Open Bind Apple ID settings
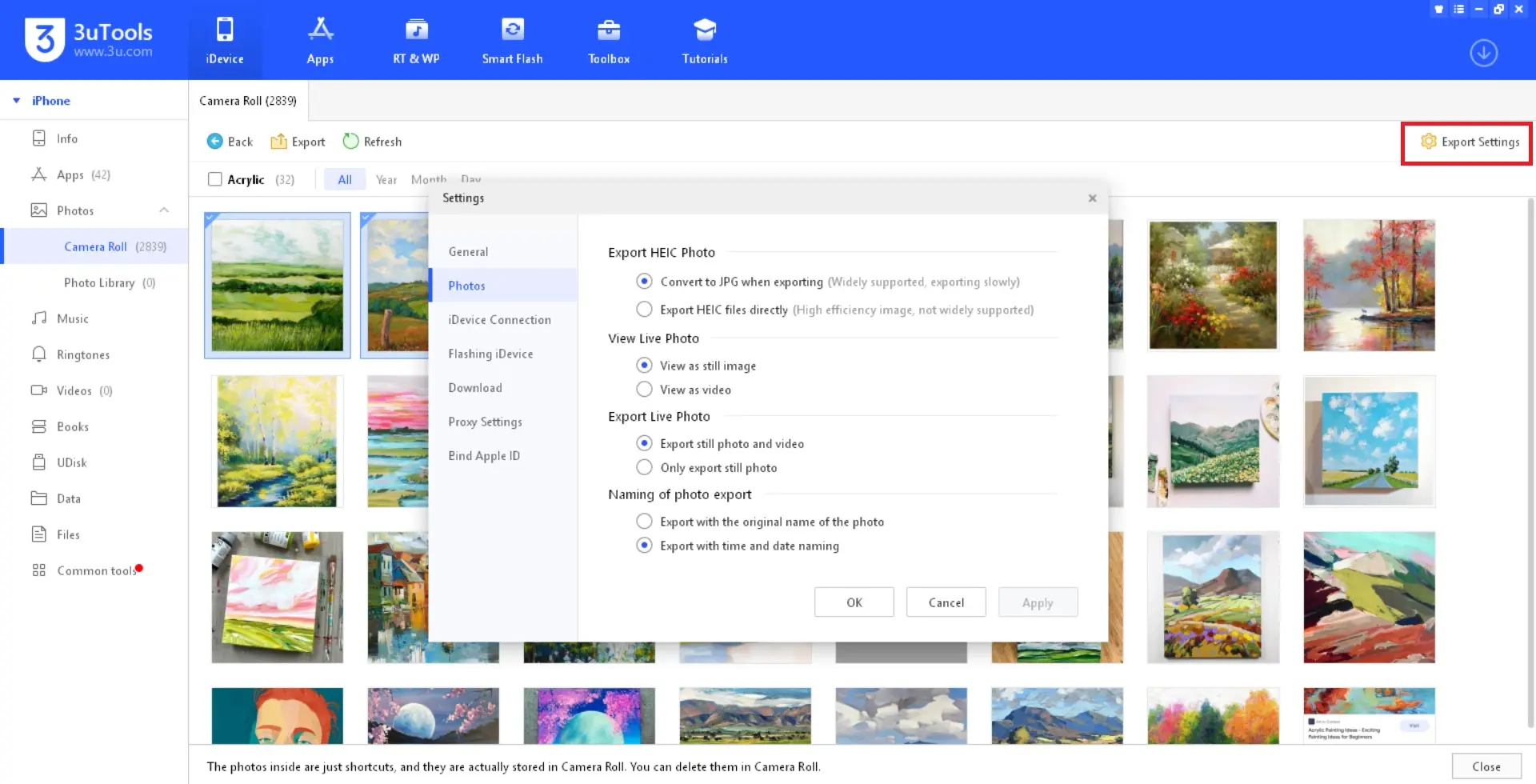Image resolution: width=1536 pixels, height=784 pixels. click(x=503, y=455)
